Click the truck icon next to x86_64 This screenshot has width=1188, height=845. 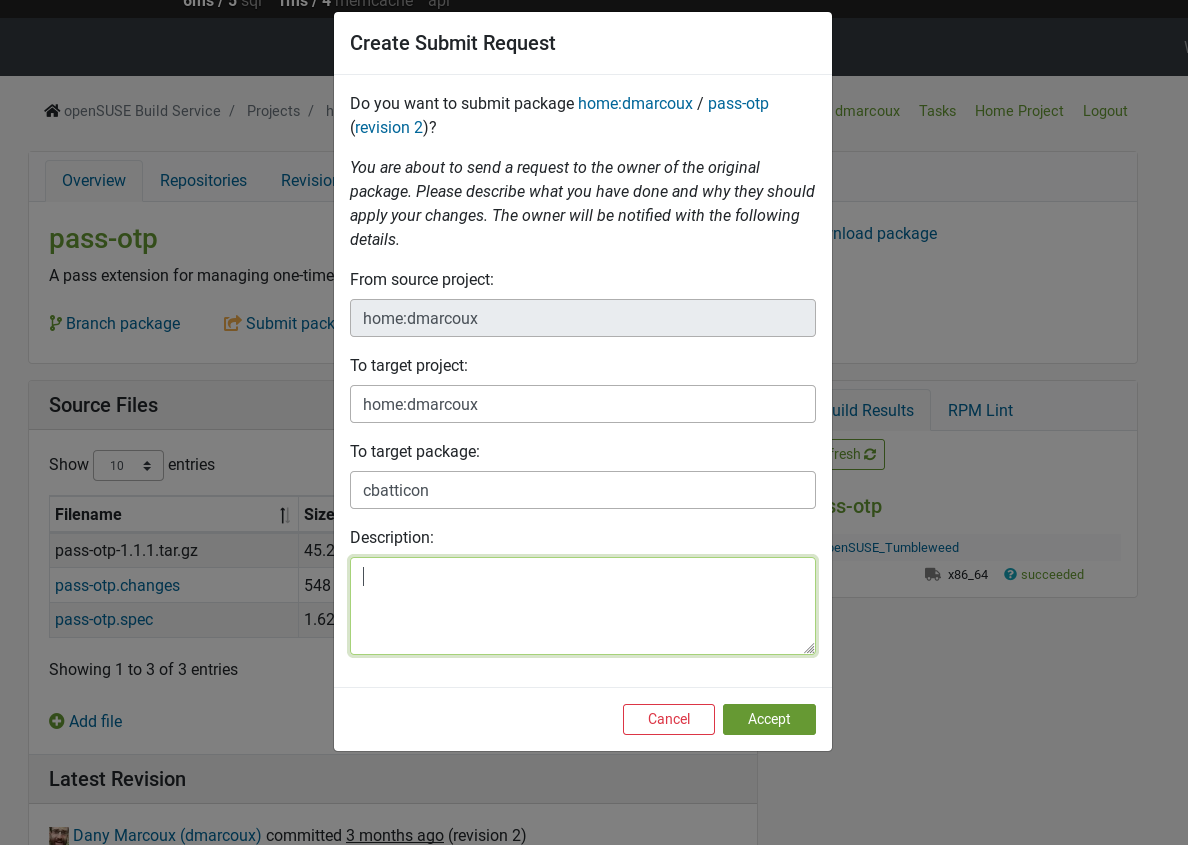click(x=930, y=574)
